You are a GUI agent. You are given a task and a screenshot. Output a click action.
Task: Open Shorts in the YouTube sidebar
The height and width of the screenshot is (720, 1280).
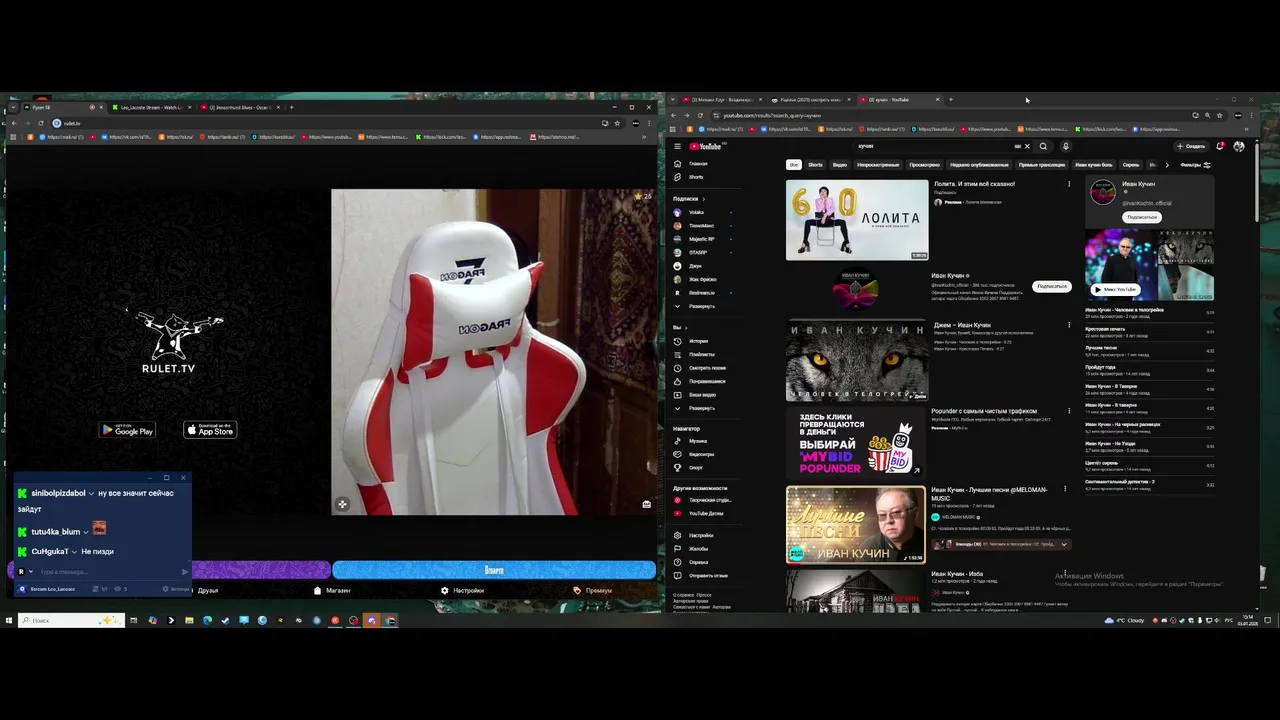696,177
